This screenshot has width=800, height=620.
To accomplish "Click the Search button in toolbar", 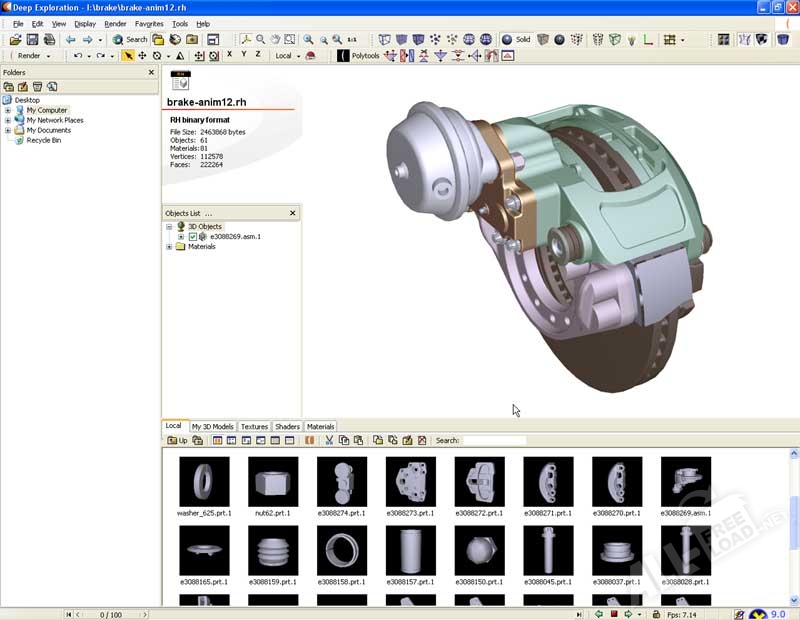I will [130, 40].
